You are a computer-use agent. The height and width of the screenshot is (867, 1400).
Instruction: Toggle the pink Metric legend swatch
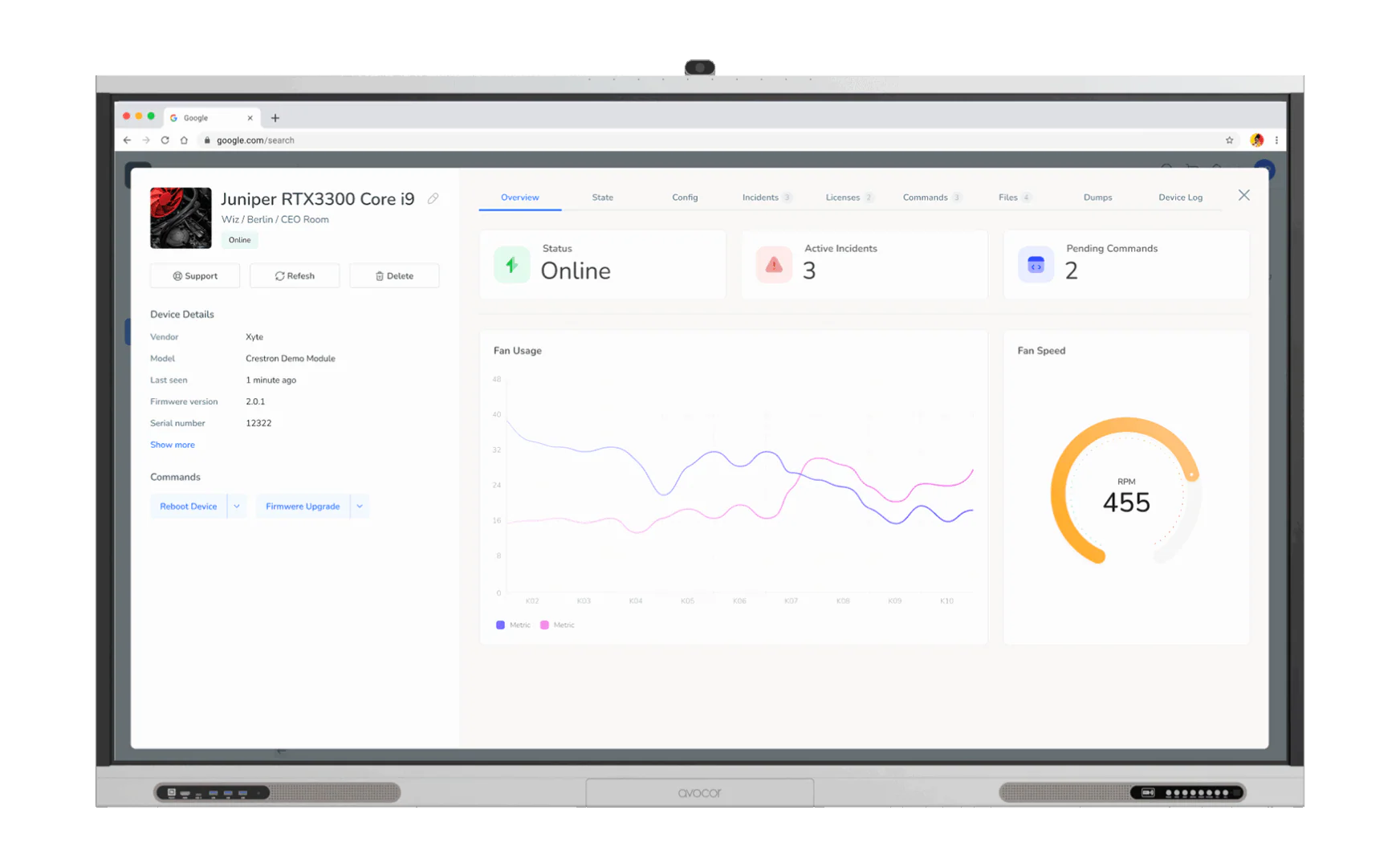pos(544,625)
